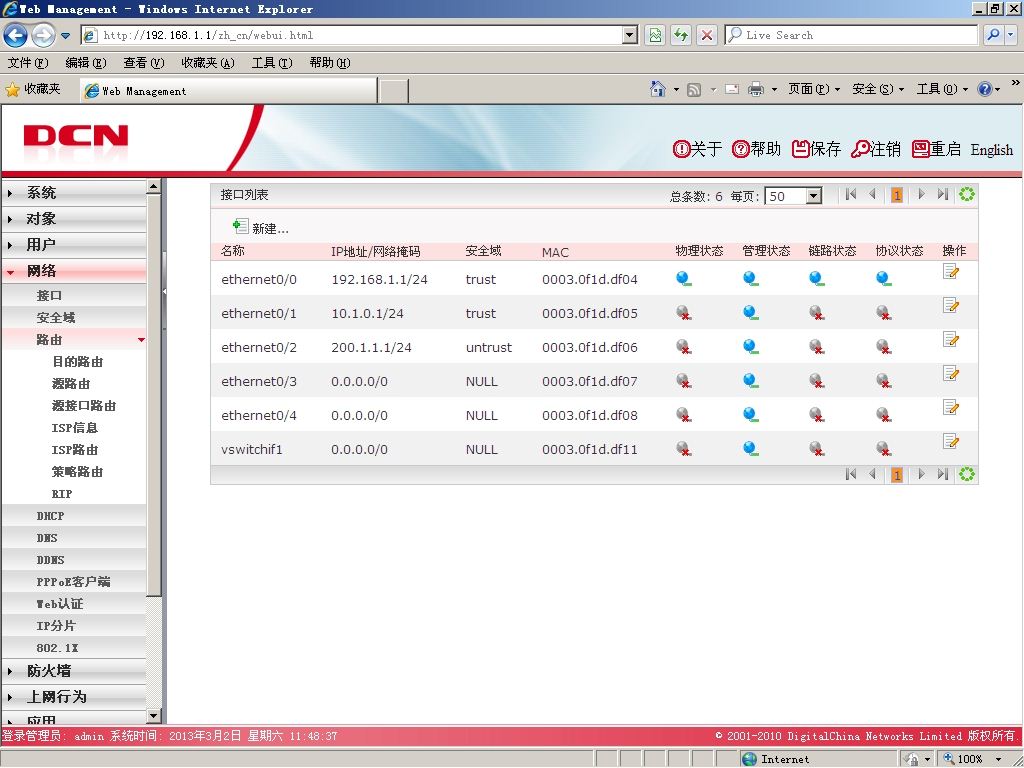
Task: Select the Web Management browser tab
Action: [x=229, y=91]
